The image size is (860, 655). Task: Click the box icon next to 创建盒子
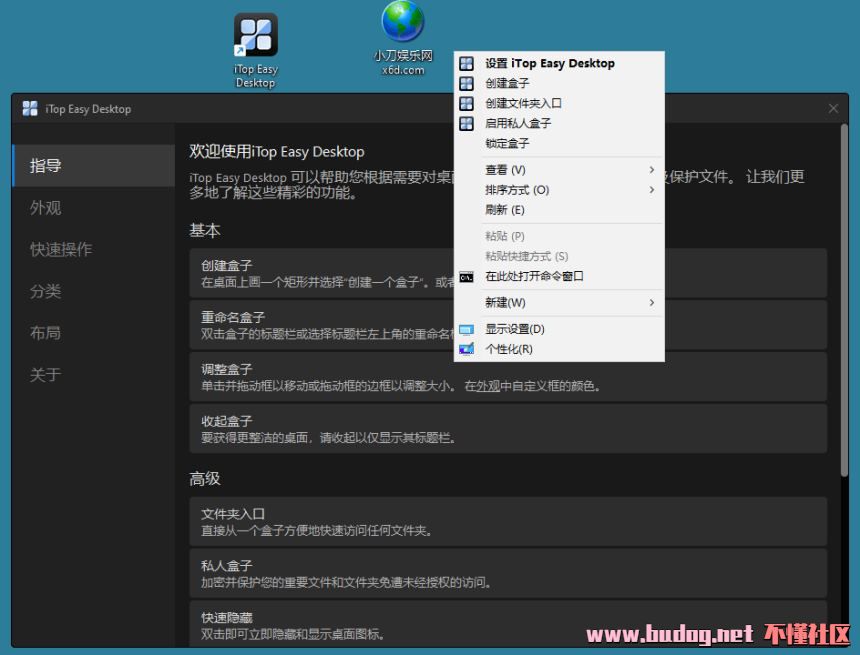click(466, 83)
